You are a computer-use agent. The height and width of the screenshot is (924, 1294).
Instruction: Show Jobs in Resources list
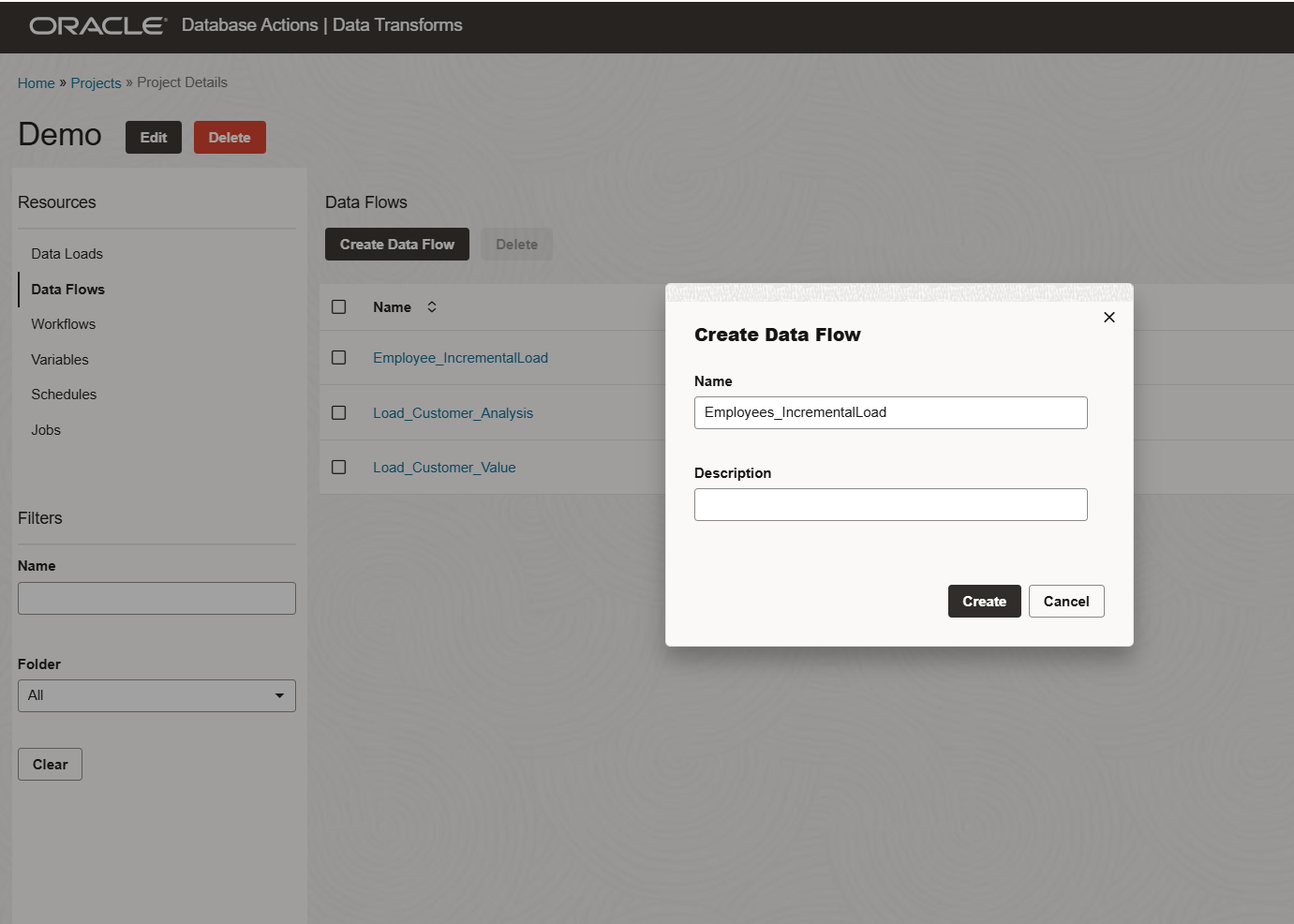click(x=46, y=430)
